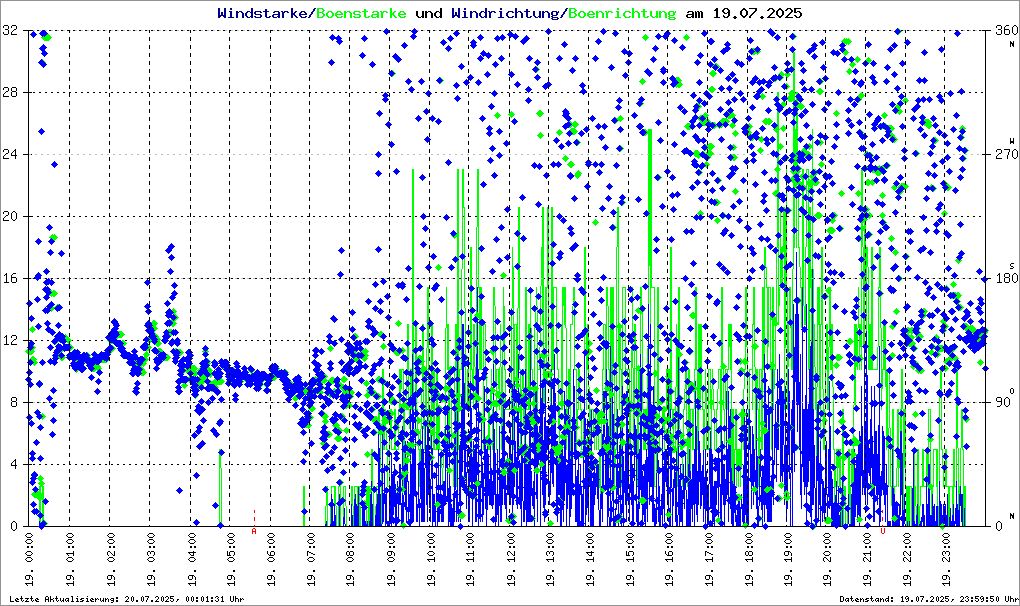The width and height of the screenshot is (1020, 606).
Task: Click the '12' wind speed axis label
Action: 10,341
